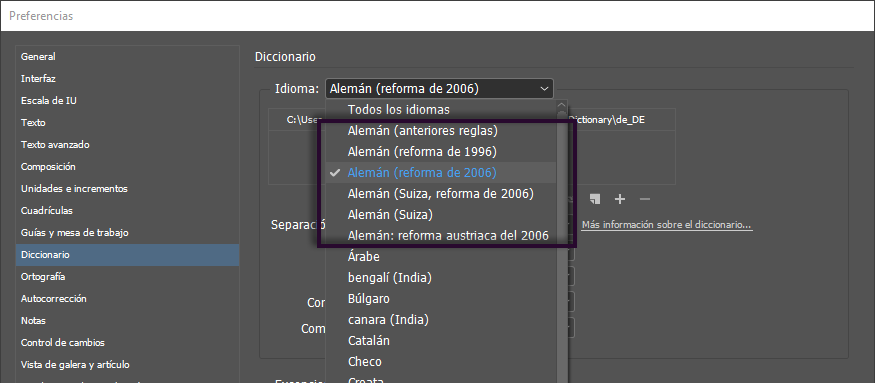
Task: Open Más información sobre el diccionario link
Action: click(x=667, y=225)
